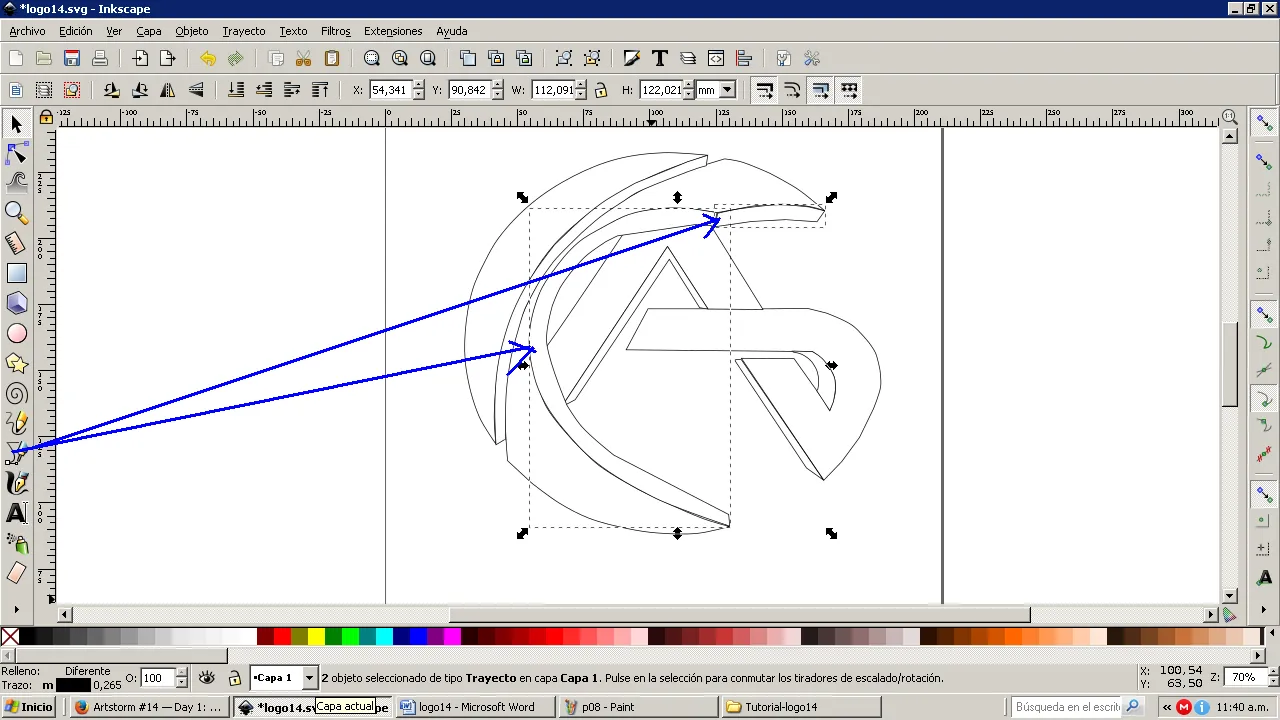Image resolution: width=1280 pixels, height=720 pixels.
Task: Select the eraser tool
Action: [x=17, y=573]
